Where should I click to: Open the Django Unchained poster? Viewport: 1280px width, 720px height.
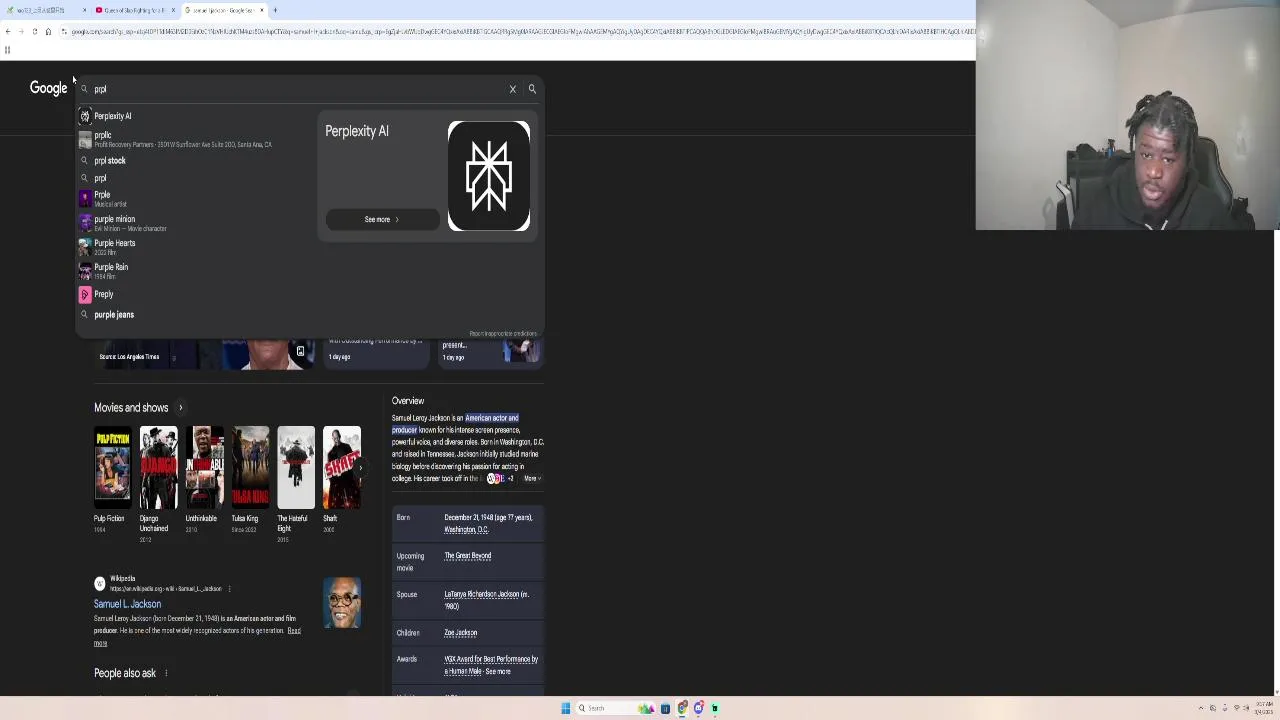[158, 467]
